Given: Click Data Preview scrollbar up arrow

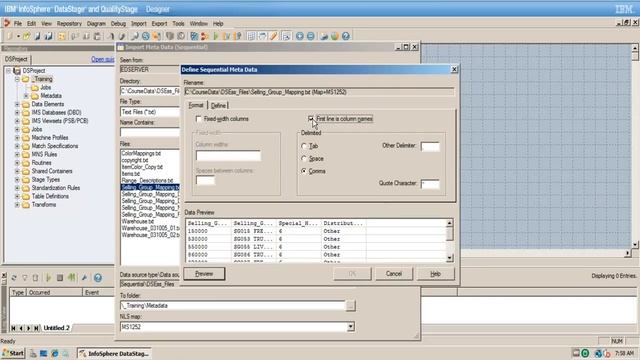Looking at the screenshot, I should pyautogui.click(x=449, y=223).
